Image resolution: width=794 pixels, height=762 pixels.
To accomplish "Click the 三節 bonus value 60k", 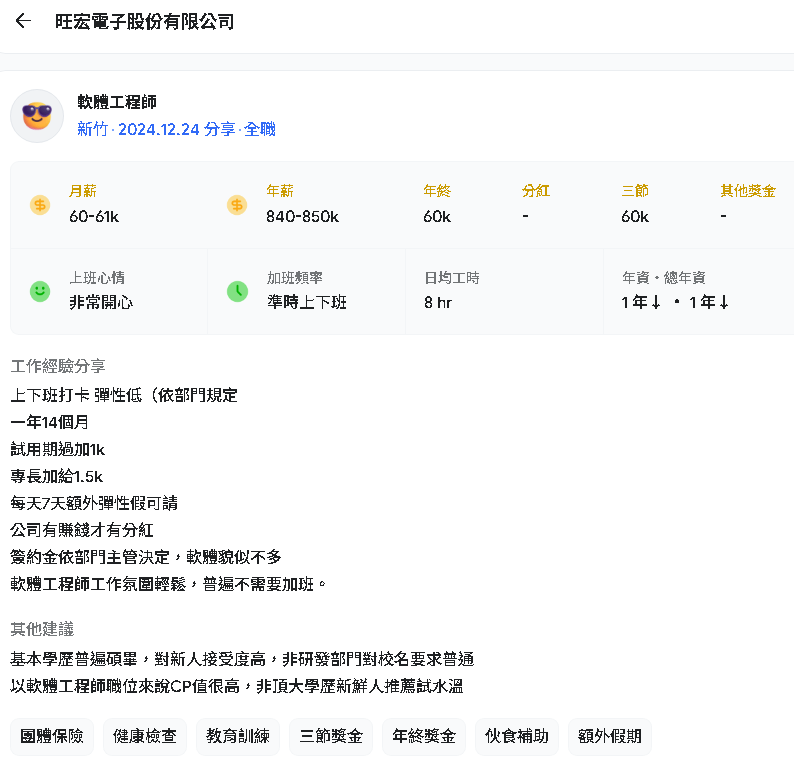I will [635, 217].
